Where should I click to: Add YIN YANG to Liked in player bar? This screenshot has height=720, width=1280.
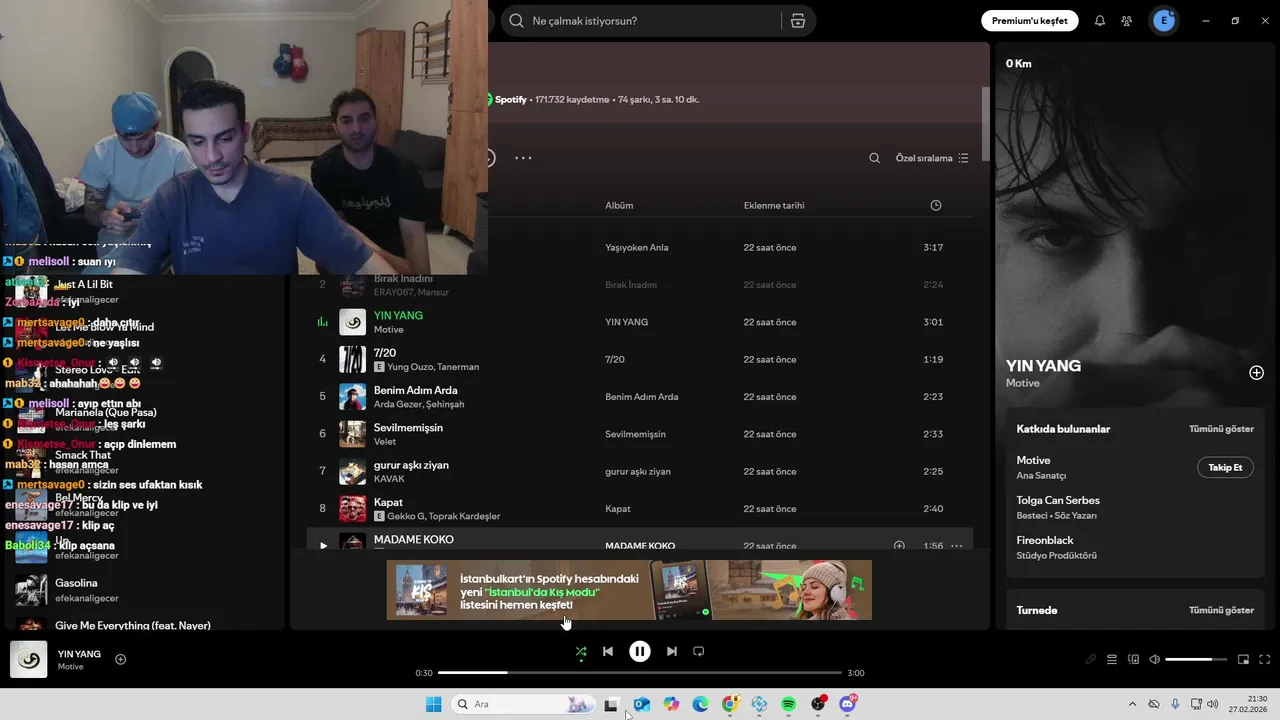(121, 659)
